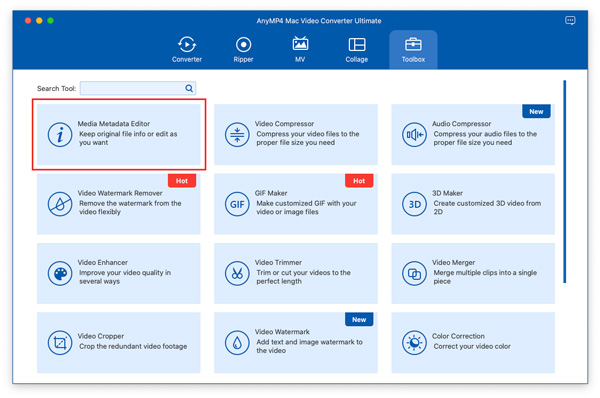Open Video Compressor title text
This screenshot has width=600, height=398.
point(284,124)
